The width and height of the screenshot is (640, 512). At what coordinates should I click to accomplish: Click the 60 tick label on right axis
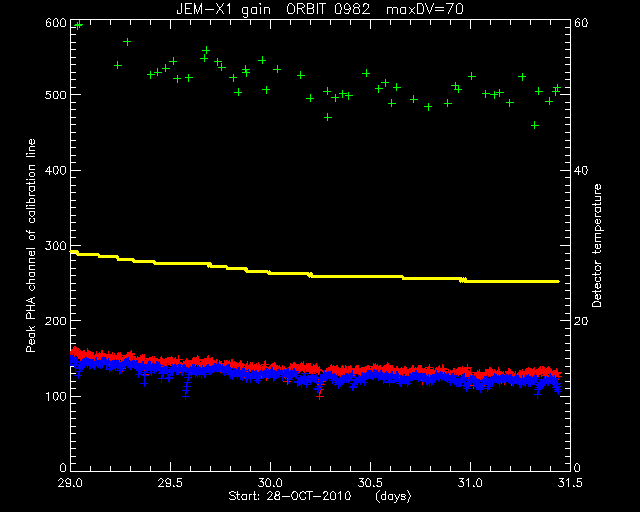click(581, 23)
